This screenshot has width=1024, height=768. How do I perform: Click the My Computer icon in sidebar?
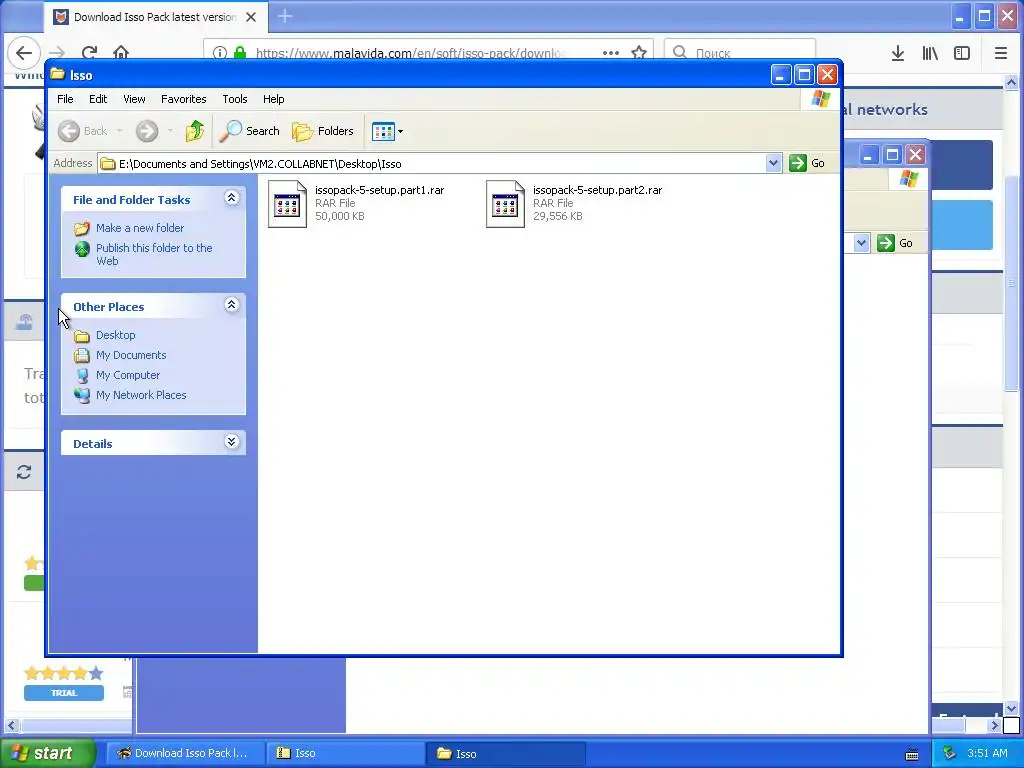click(x=82, y=376)
